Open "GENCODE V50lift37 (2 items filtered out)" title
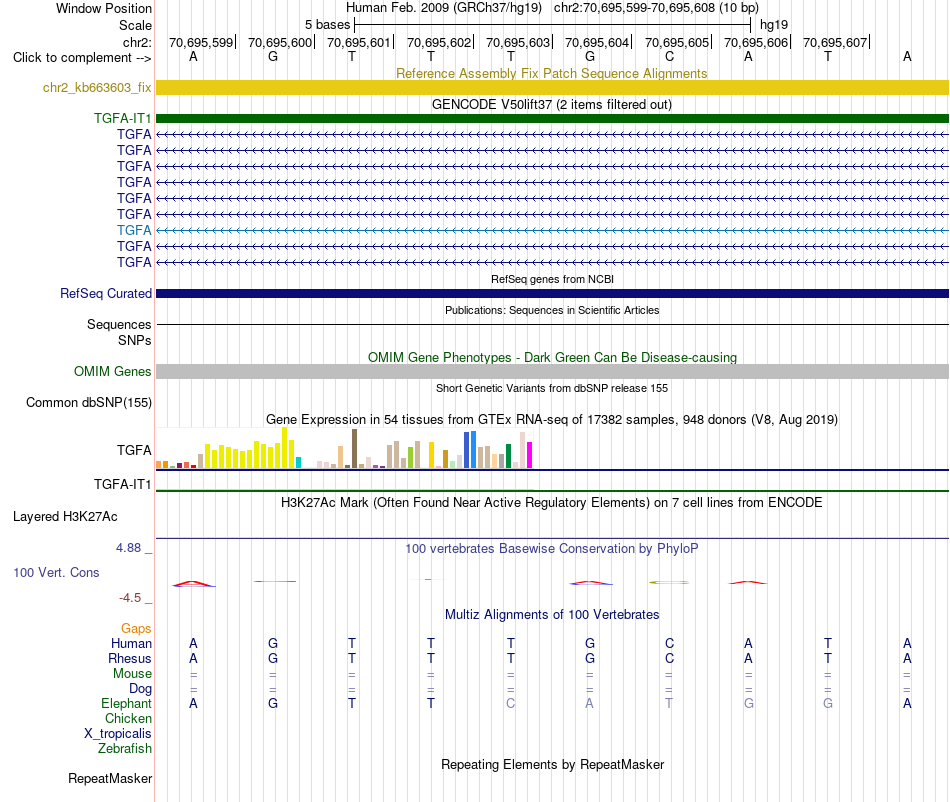The width and height of the screenshot is (950, 802). pos(551,104)
